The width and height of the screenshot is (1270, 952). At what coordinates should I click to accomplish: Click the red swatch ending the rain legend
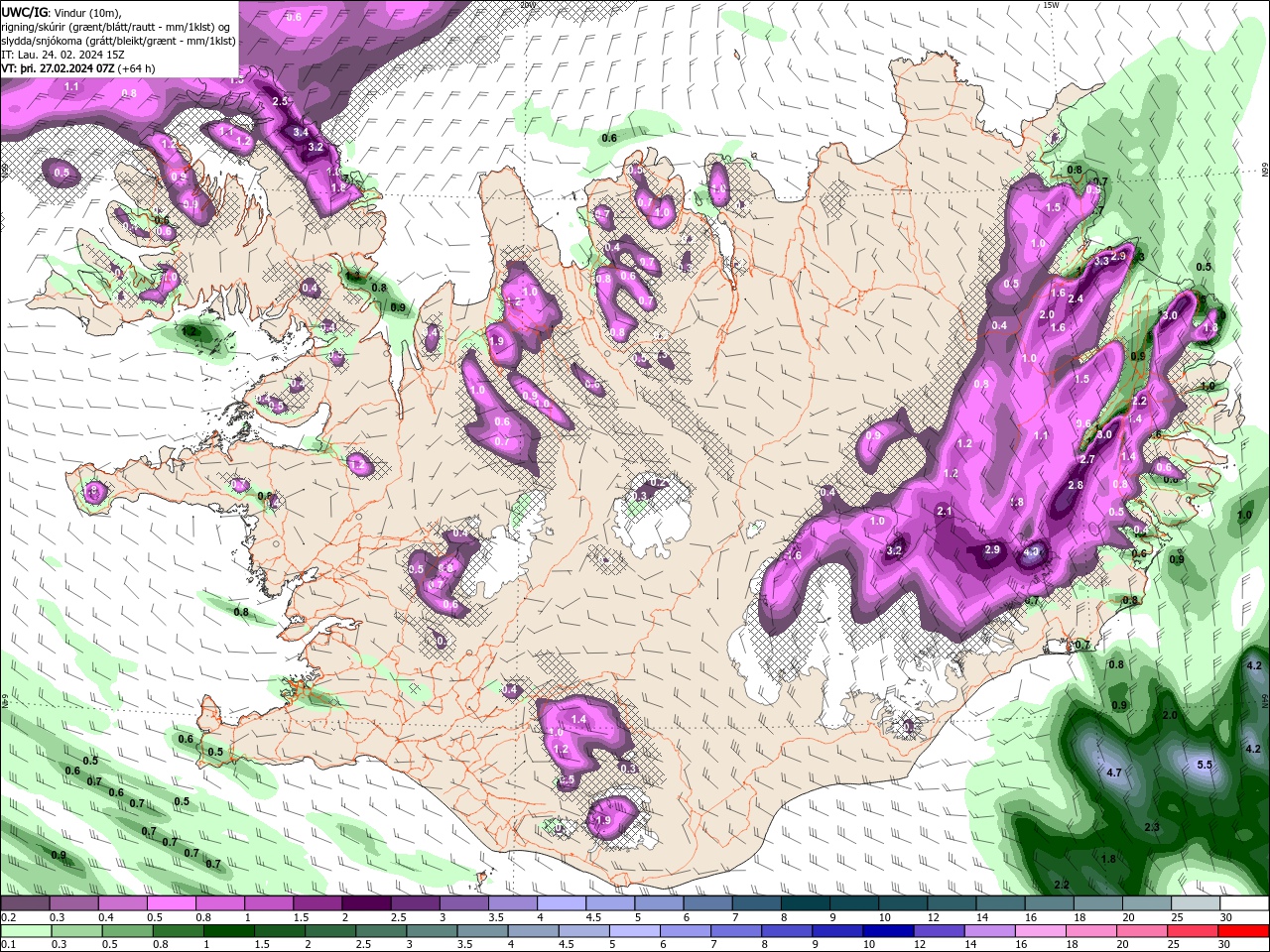coord(1243,930)
